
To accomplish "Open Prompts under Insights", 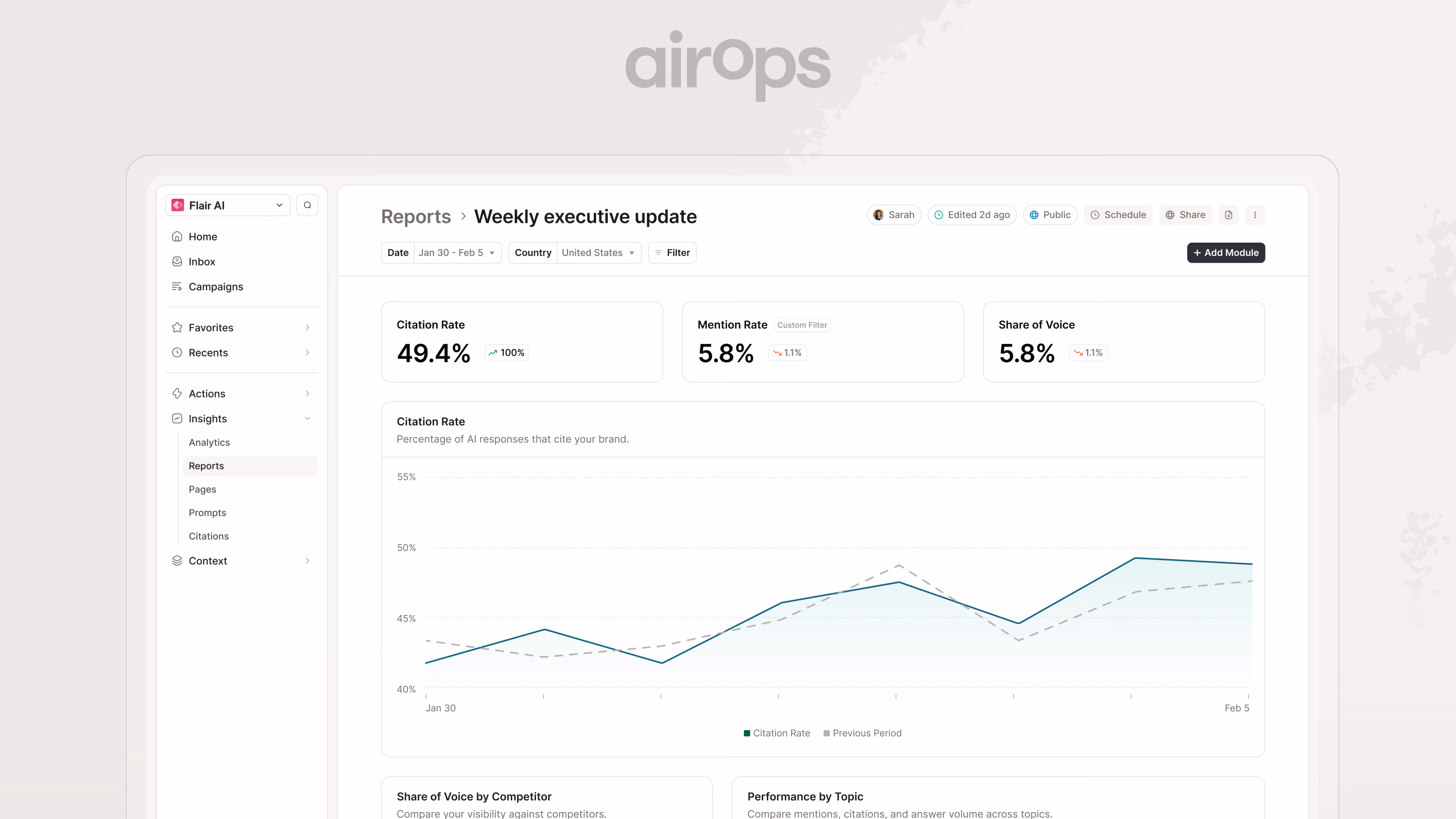I will (x=250, y=513).
